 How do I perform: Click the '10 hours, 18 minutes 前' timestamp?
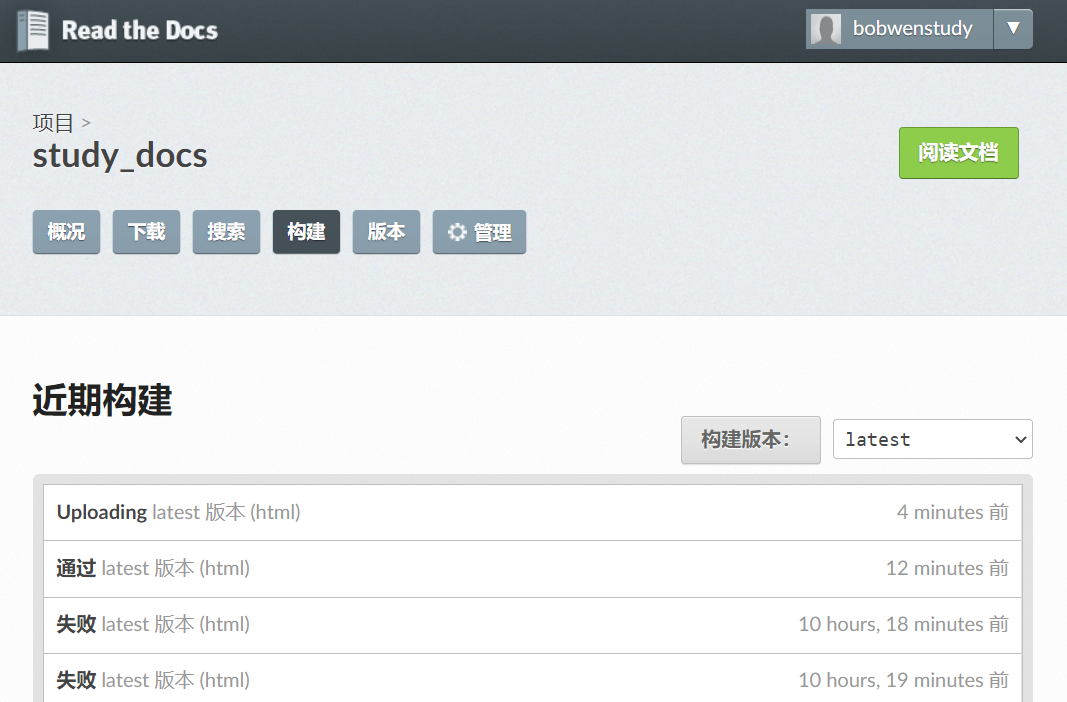(x=904, y=624)
